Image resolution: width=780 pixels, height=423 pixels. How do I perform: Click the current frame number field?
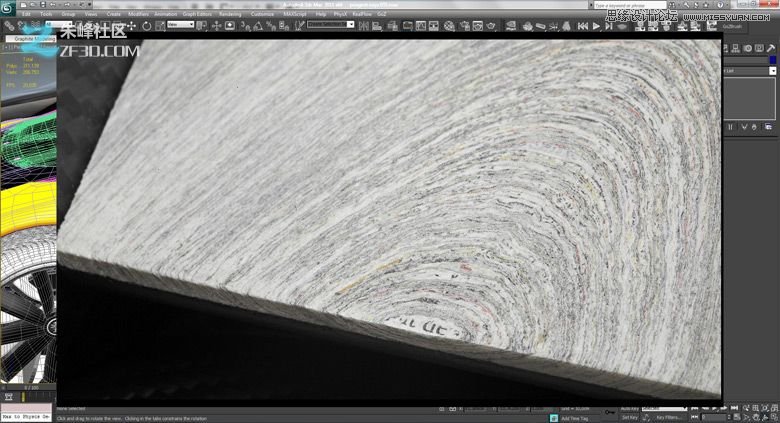[x=715, y=417]
